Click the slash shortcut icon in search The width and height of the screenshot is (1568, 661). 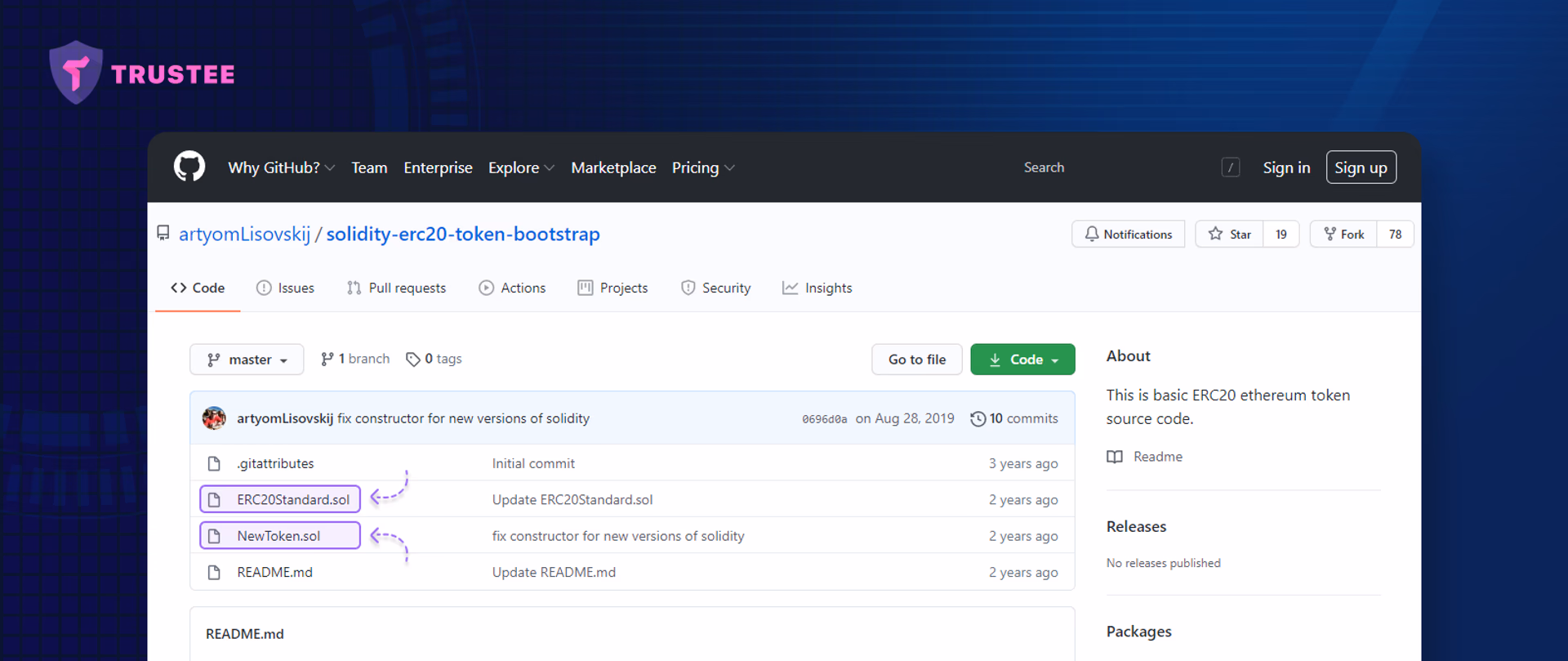click(1231, 167)
